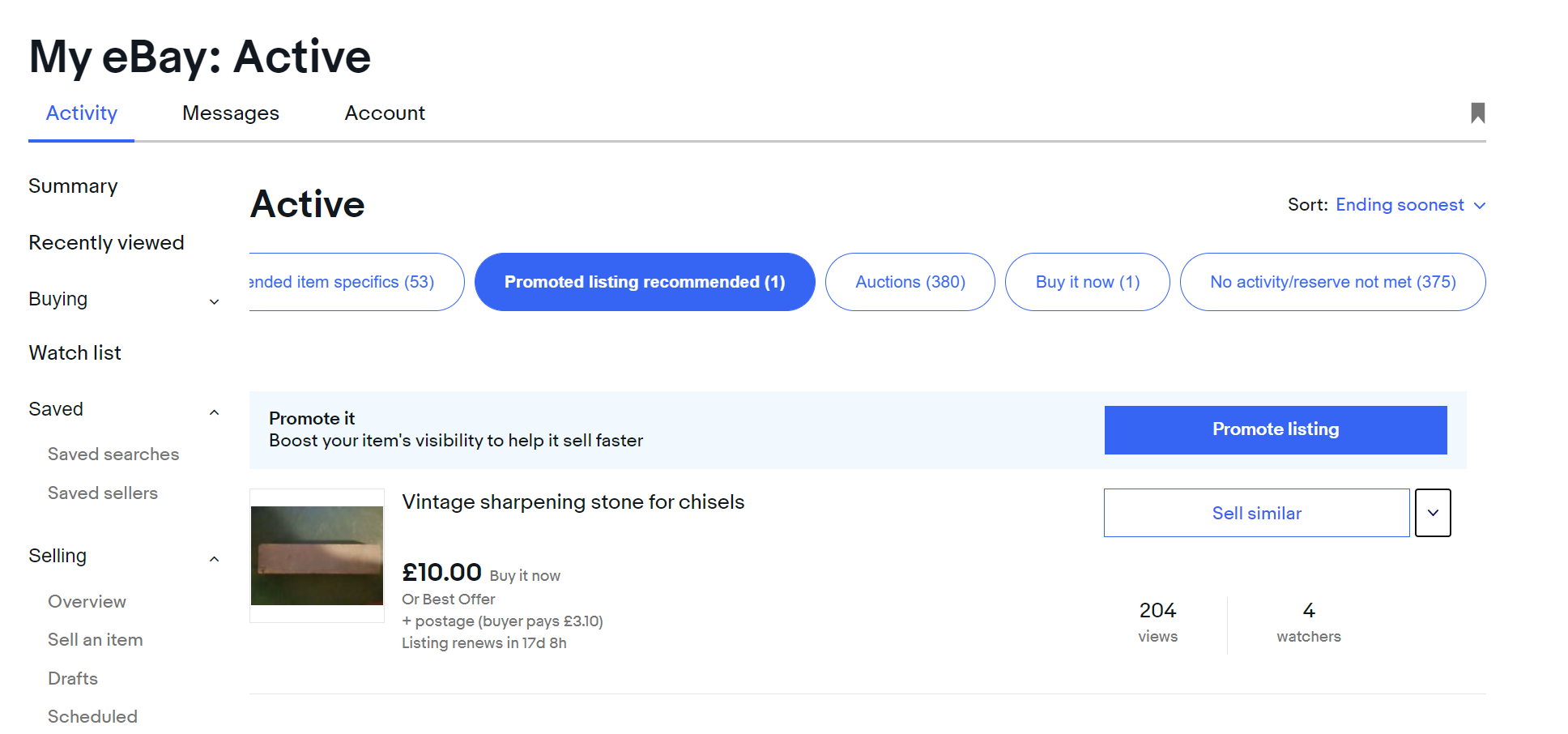Click the Promote listing button
The image size is (1568, 734).
tap(1275, 429)
